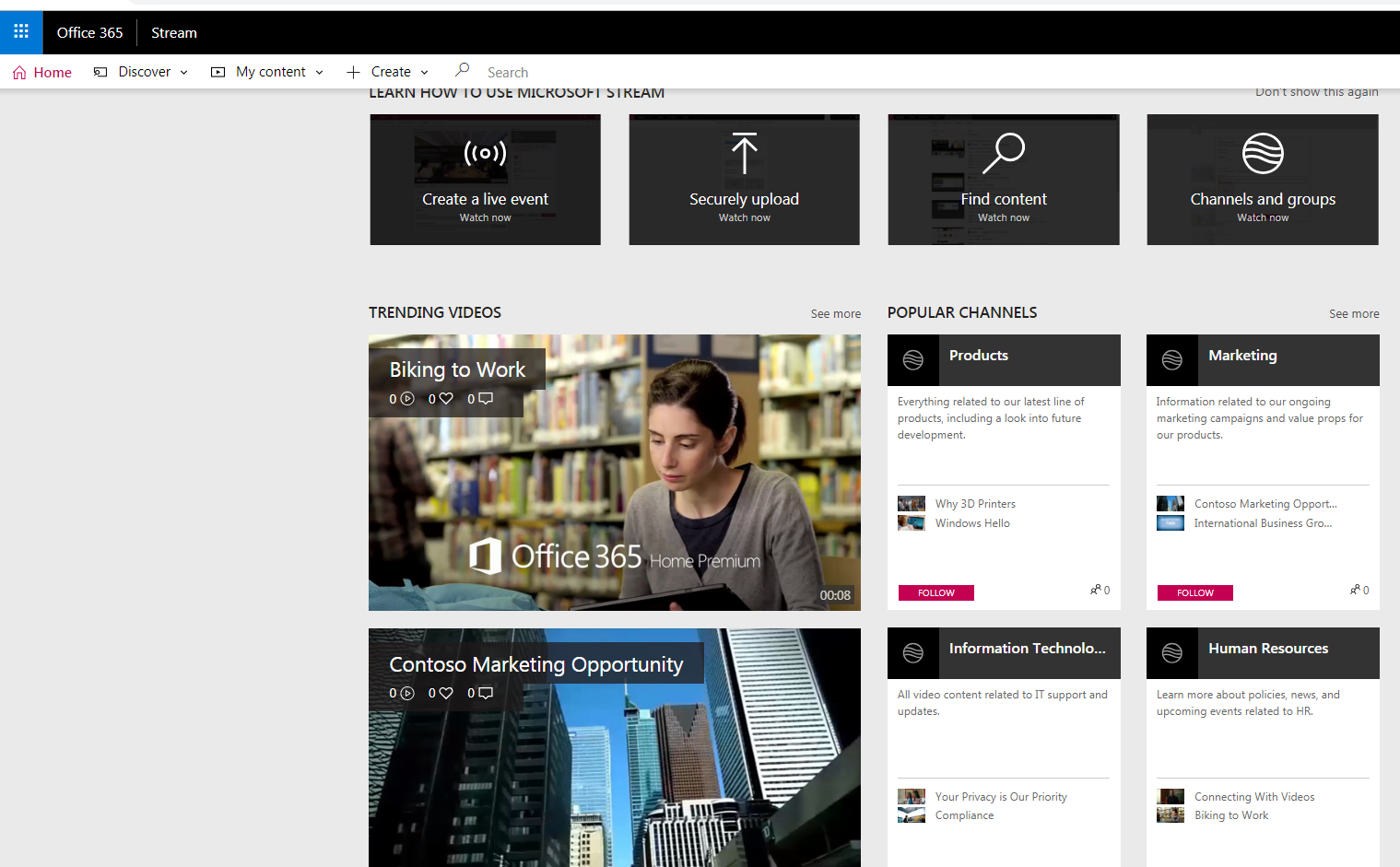Go to the Home tab
Screen dimensions: 1400x867
42,72
